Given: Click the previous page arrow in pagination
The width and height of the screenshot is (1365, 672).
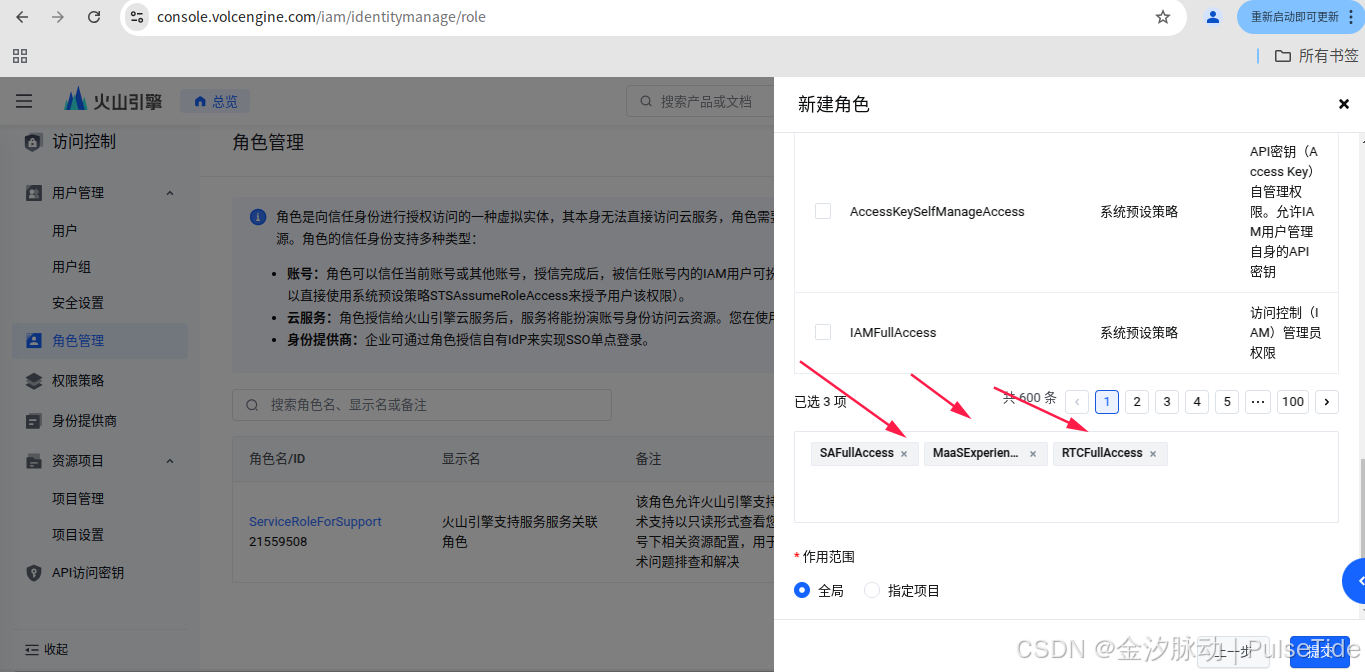Looking at the screenshot, I should (x=1077, y=402).
